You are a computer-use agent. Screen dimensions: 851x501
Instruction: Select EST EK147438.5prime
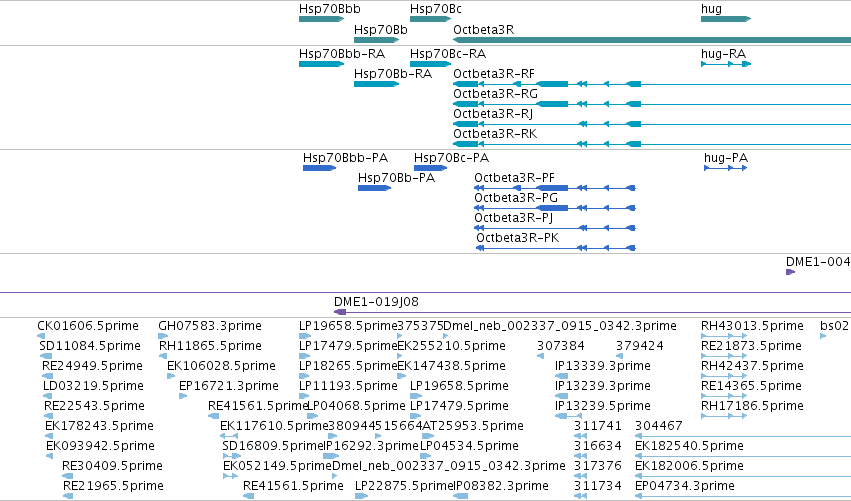coord(452,366)
